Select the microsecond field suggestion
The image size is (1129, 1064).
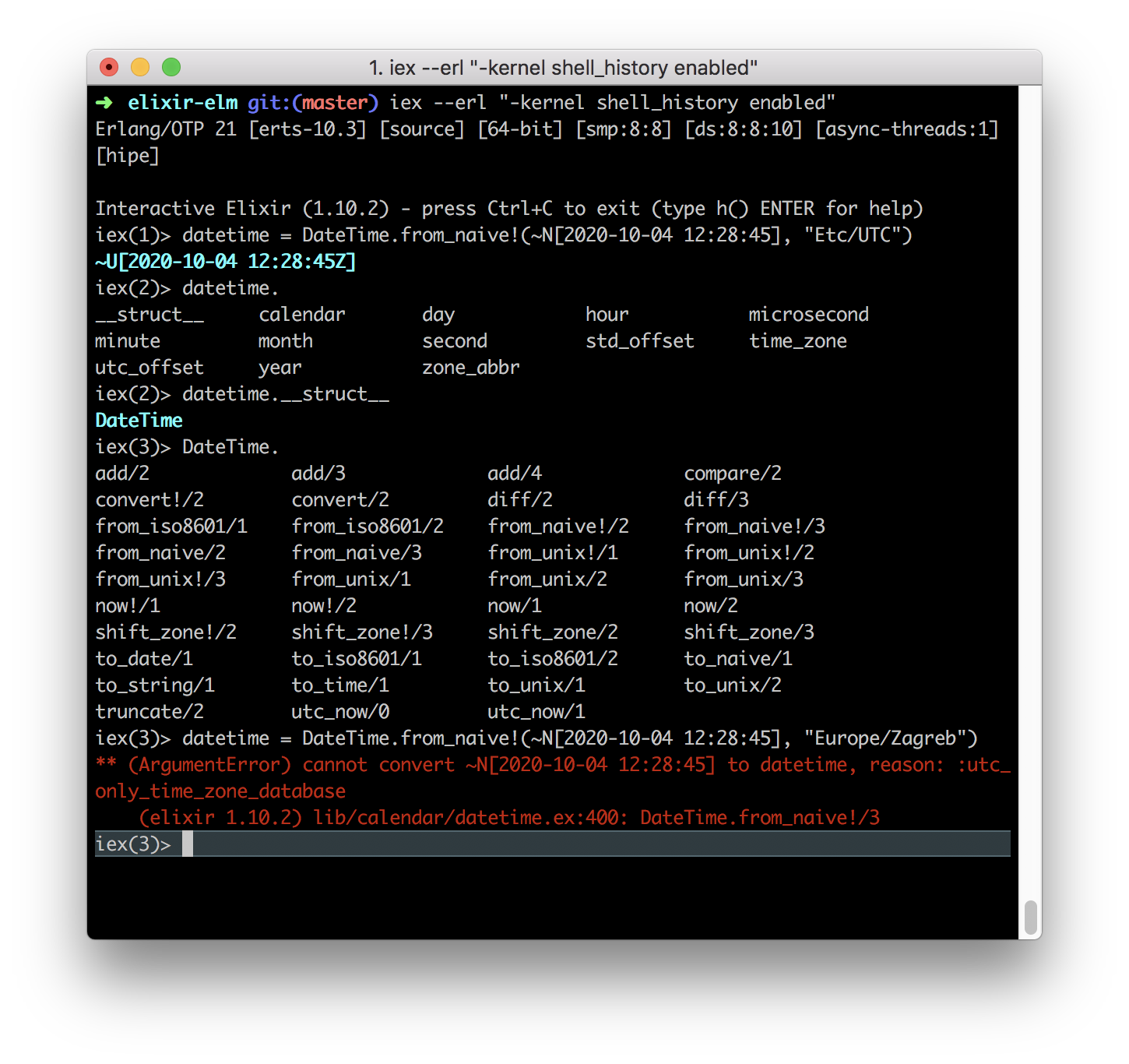(x=808, y=315)
